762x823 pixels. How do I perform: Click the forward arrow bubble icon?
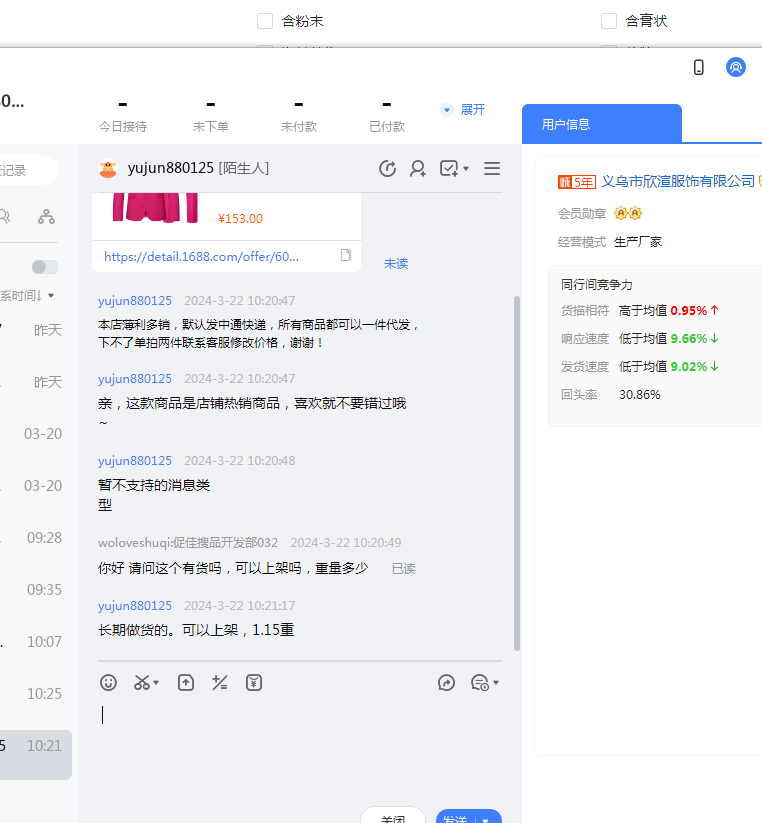(x=447, y=683)
